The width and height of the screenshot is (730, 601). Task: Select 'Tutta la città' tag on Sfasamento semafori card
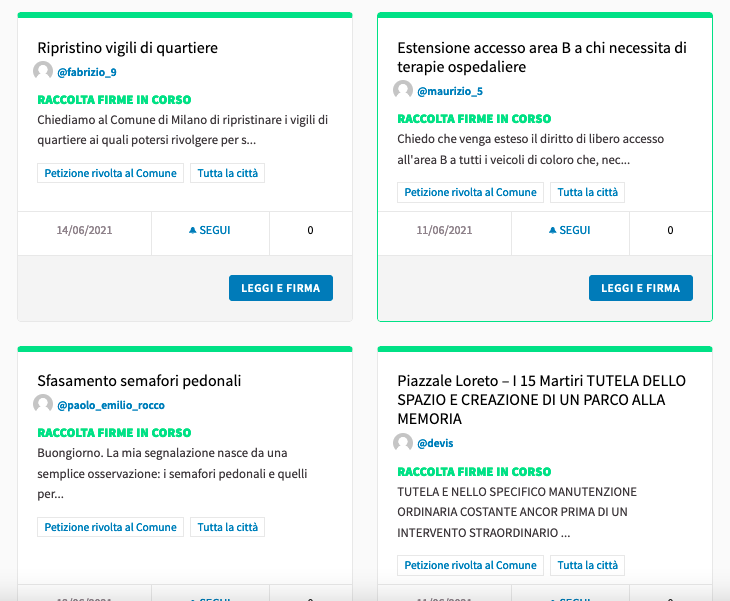pos(227,527)
